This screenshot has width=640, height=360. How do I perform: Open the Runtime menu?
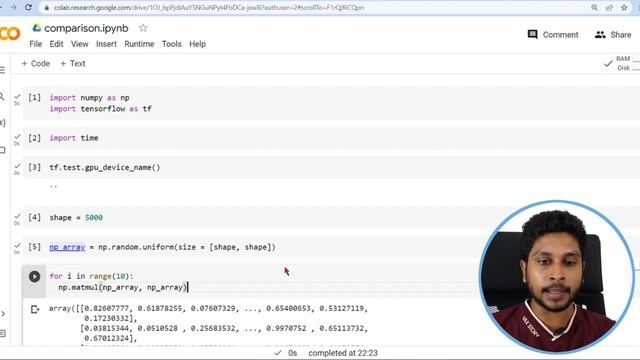point(139,44)
